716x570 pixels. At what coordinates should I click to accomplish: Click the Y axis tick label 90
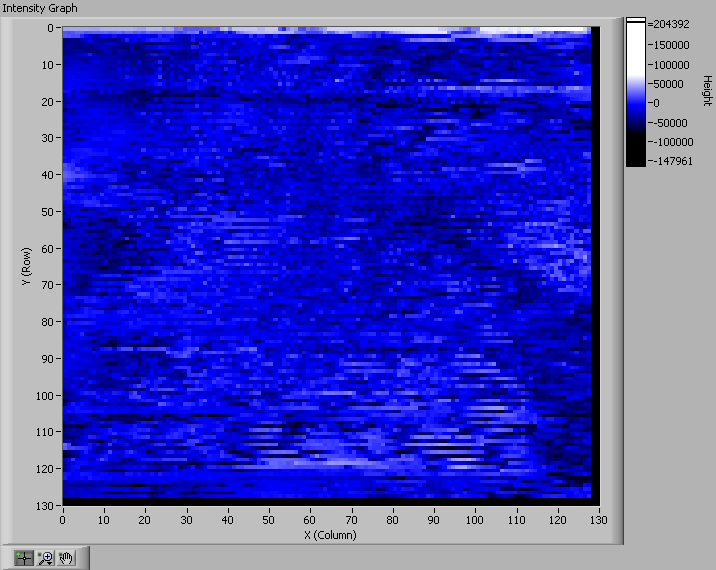[48, 359]
